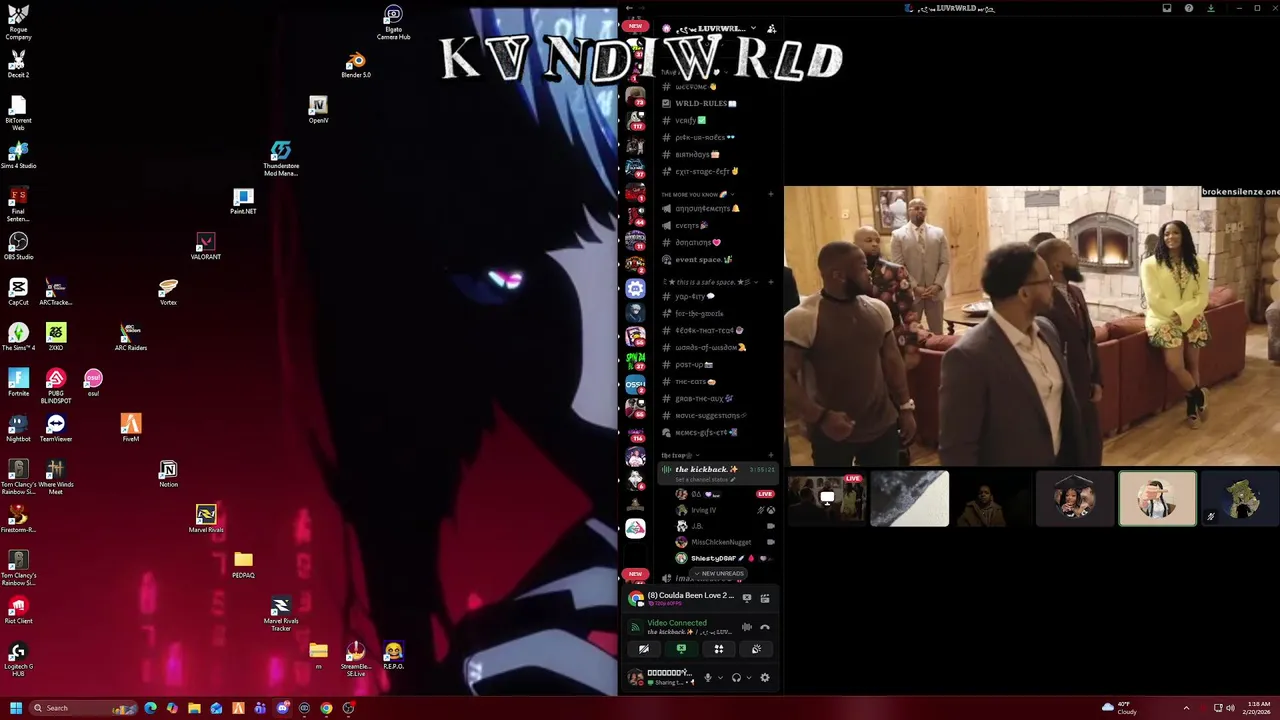Open FiveM desktop shortcut
The width and height of the screenshot is (1280, 720).
click(131, 428)
